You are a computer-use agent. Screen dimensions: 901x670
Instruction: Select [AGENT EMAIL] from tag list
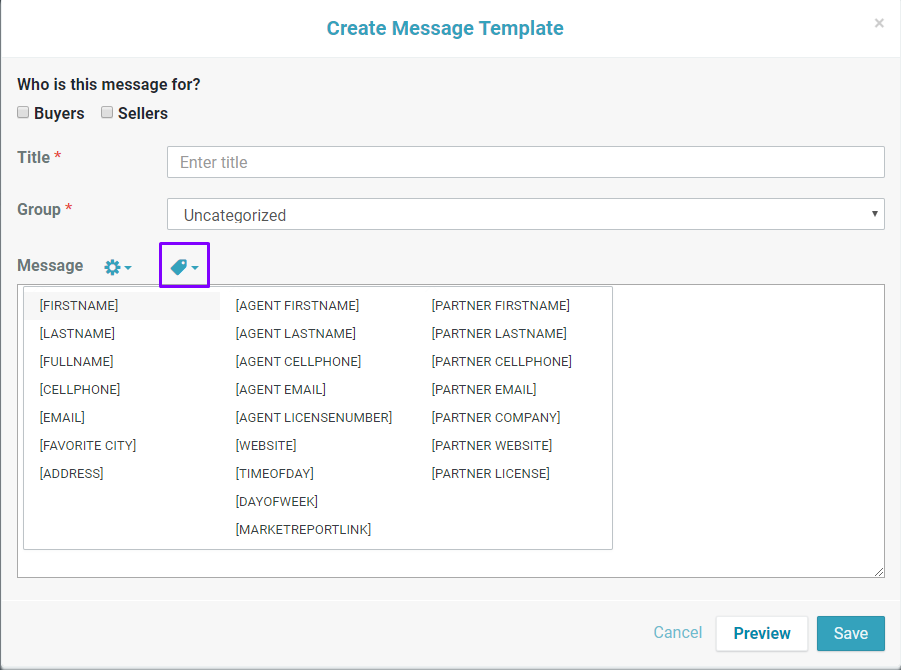click(x=280, y=389)
